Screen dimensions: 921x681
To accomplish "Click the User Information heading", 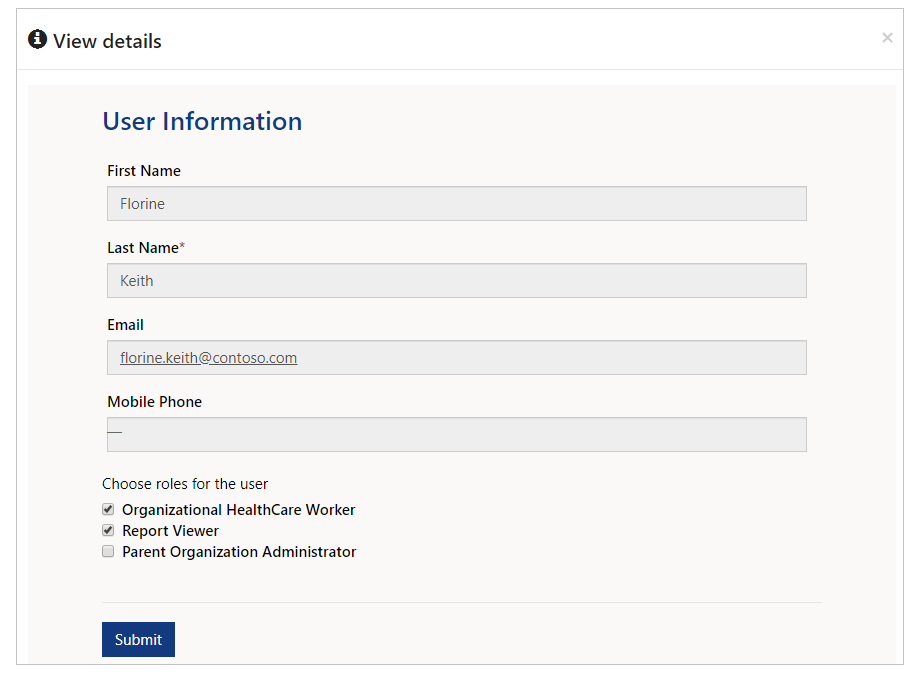I will pos(202,121).
